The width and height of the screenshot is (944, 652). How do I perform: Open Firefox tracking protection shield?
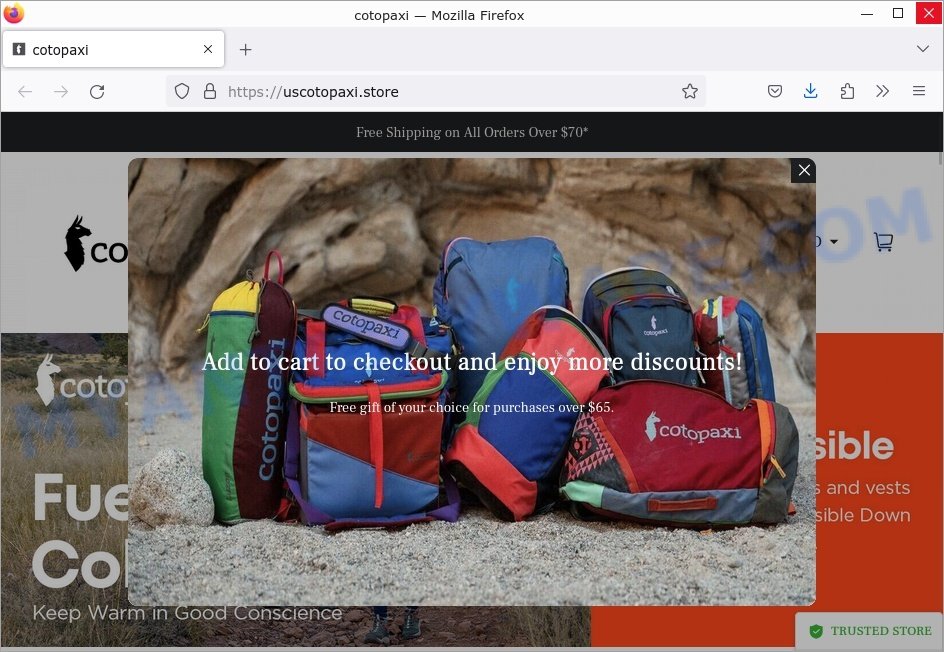[x=182, y=92]
